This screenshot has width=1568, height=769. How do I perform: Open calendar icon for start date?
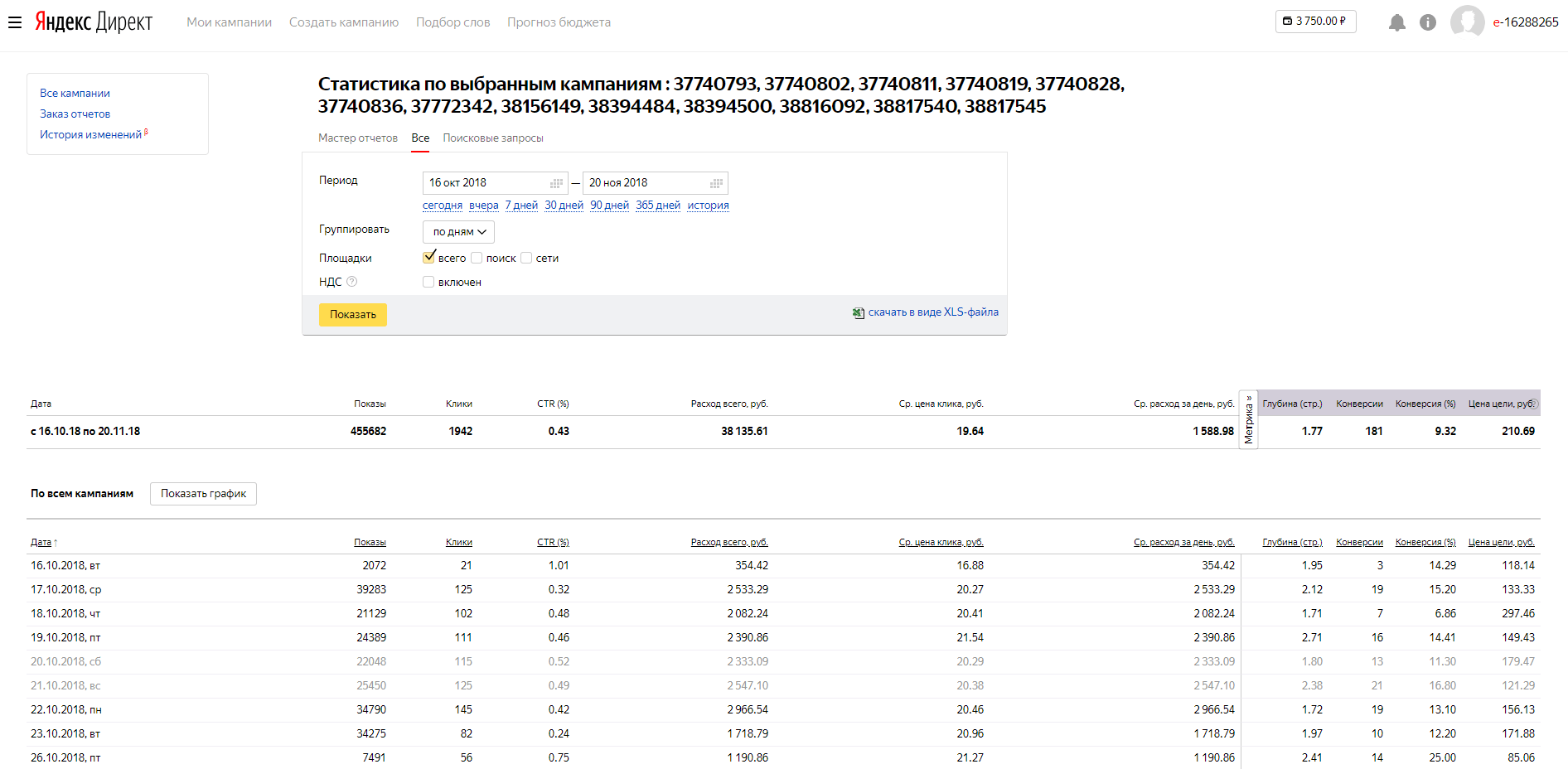point(556,183)
